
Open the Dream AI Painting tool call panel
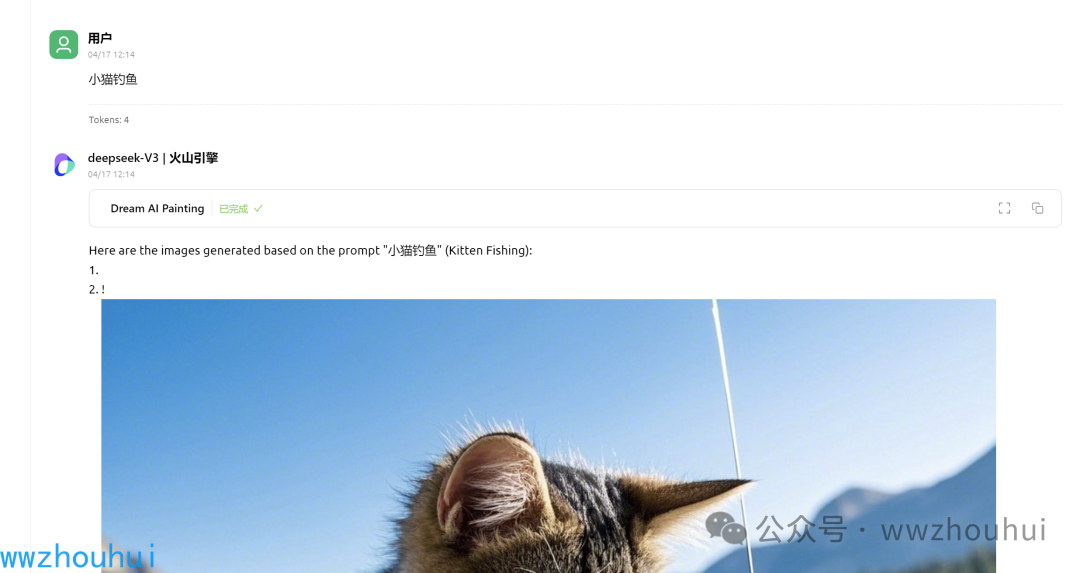pos(575,208)
